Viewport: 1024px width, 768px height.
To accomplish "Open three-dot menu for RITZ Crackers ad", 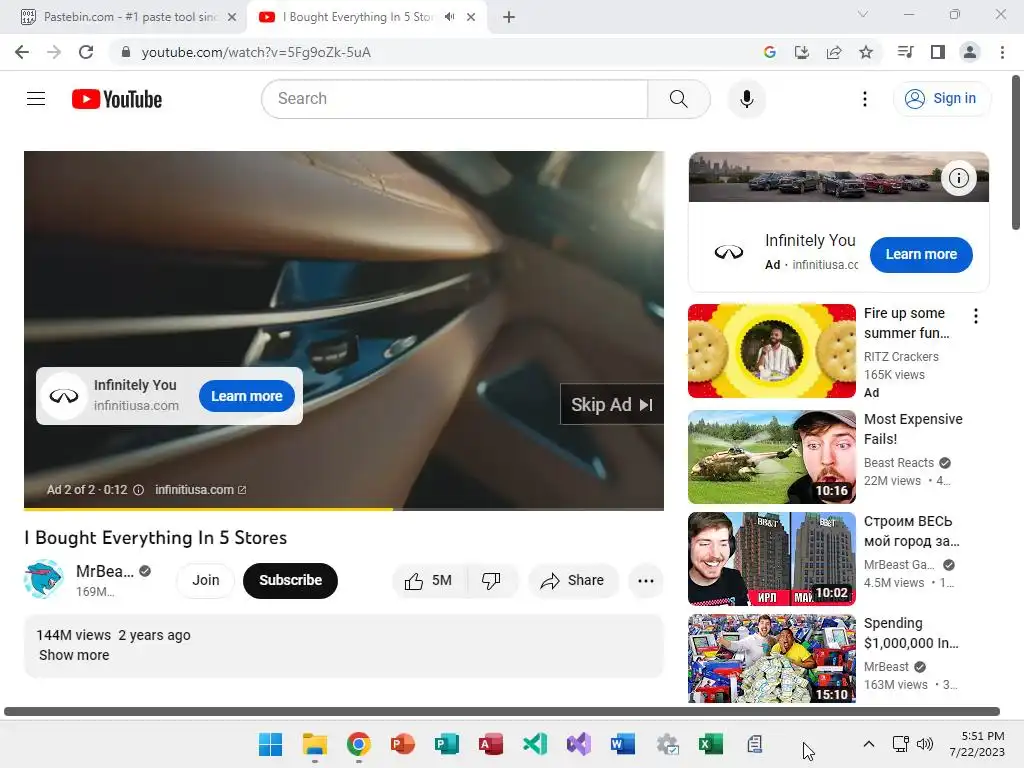I will [976, 316].
